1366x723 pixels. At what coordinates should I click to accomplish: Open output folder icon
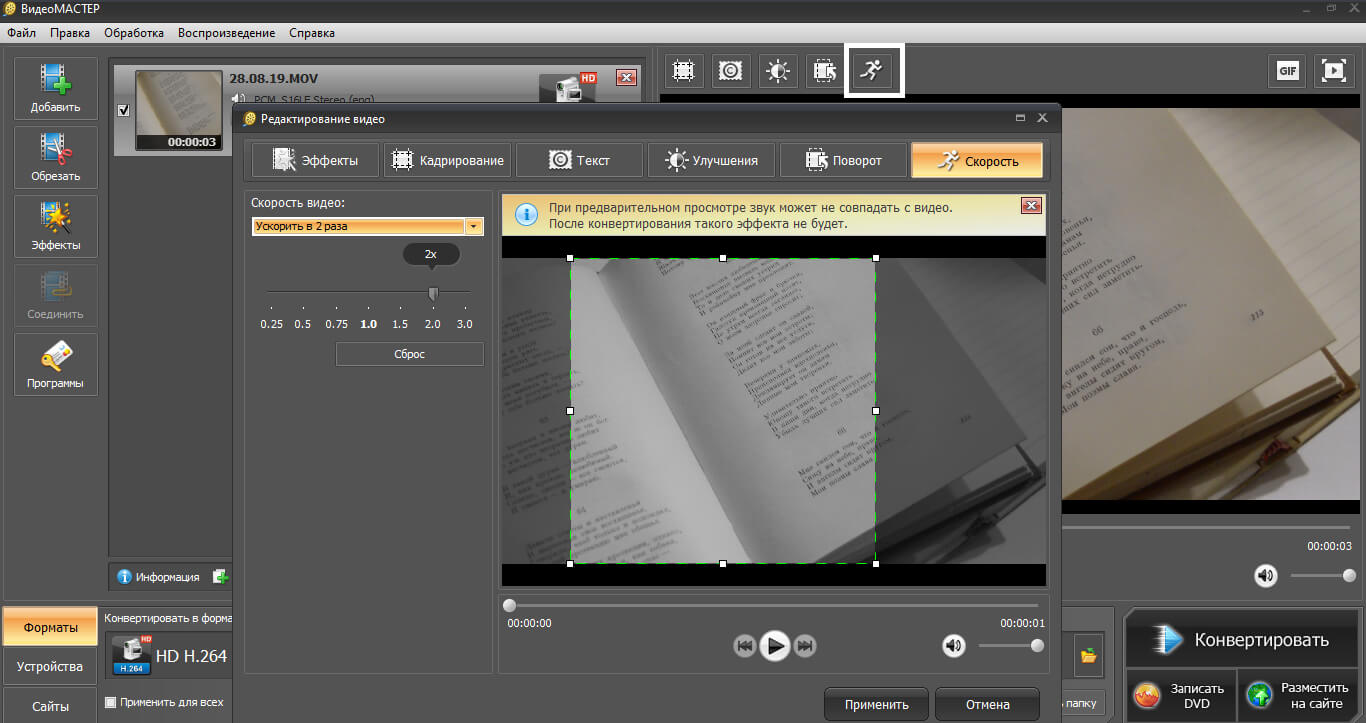click(1088, 656)
